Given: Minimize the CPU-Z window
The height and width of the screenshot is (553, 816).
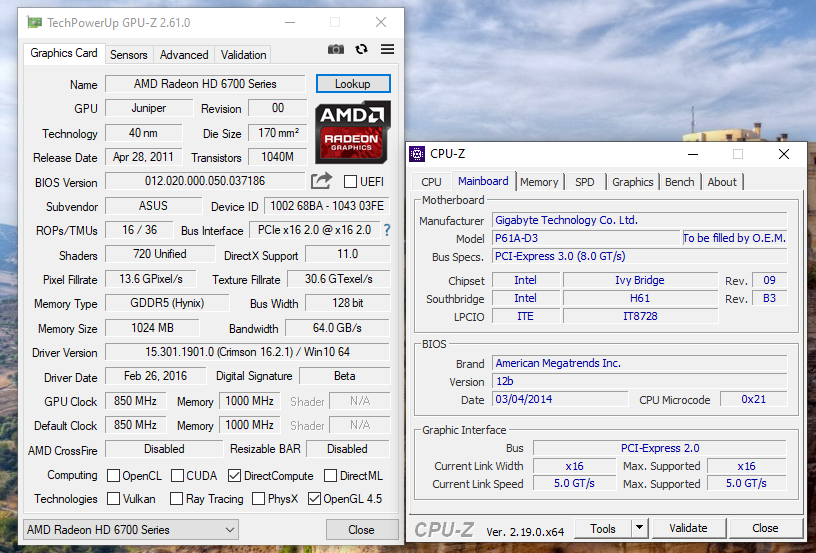Looking at the screenshot, I should pyautogui.click(x=693, y=154).
